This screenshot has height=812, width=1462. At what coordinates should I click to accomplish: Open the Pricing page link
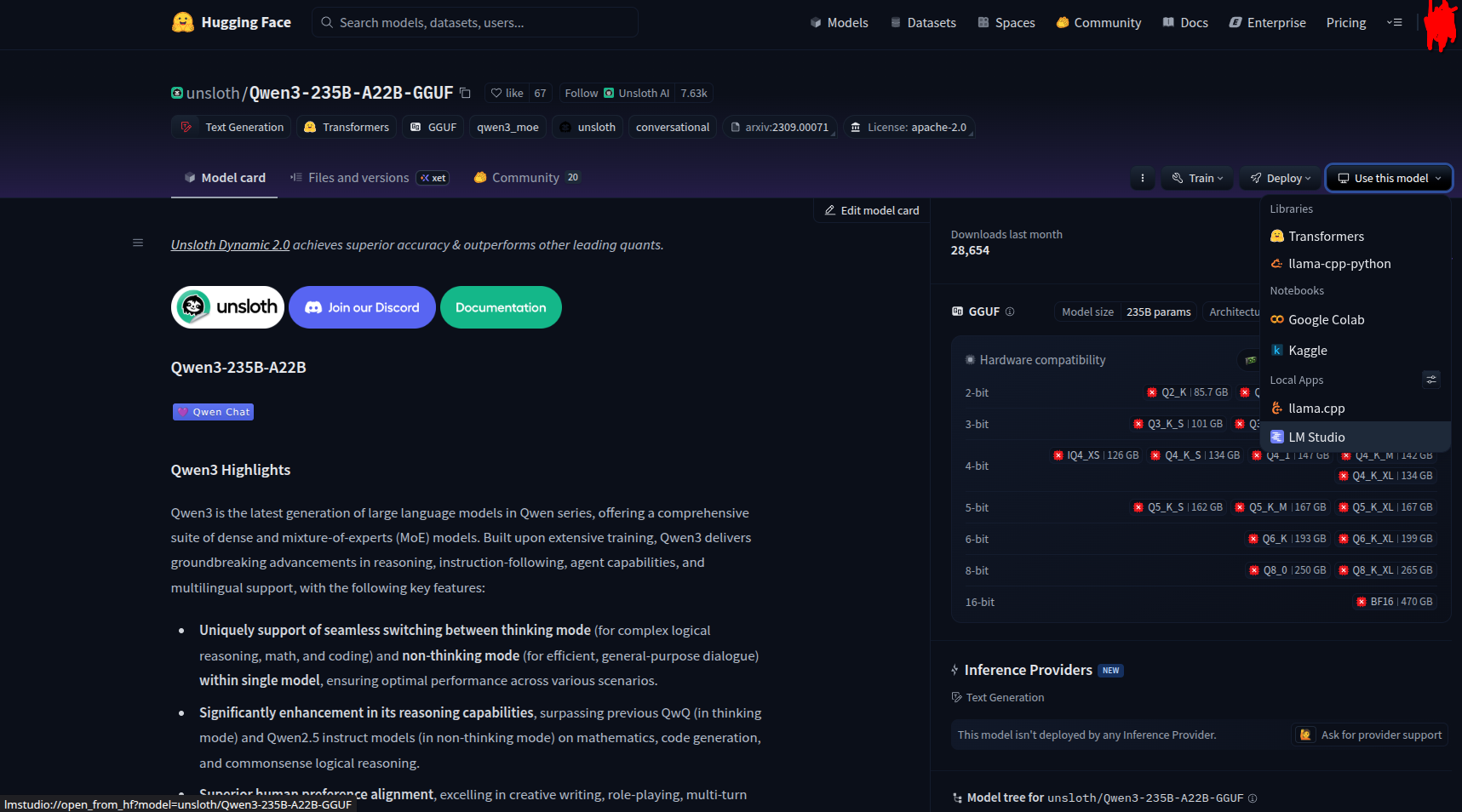tap(1346, 23)
